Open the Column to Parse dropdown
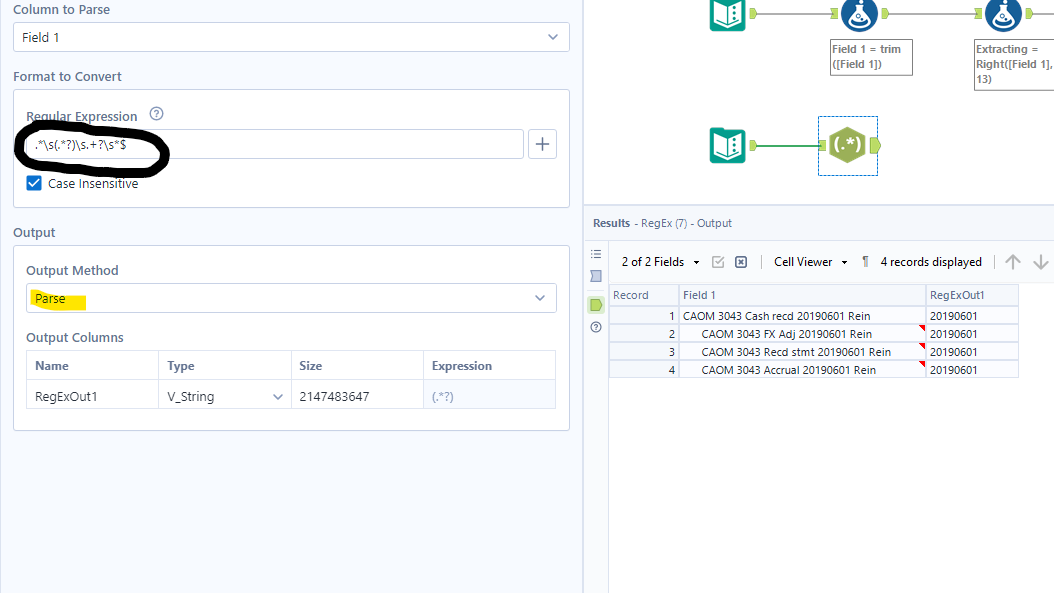 click(291, 37)
